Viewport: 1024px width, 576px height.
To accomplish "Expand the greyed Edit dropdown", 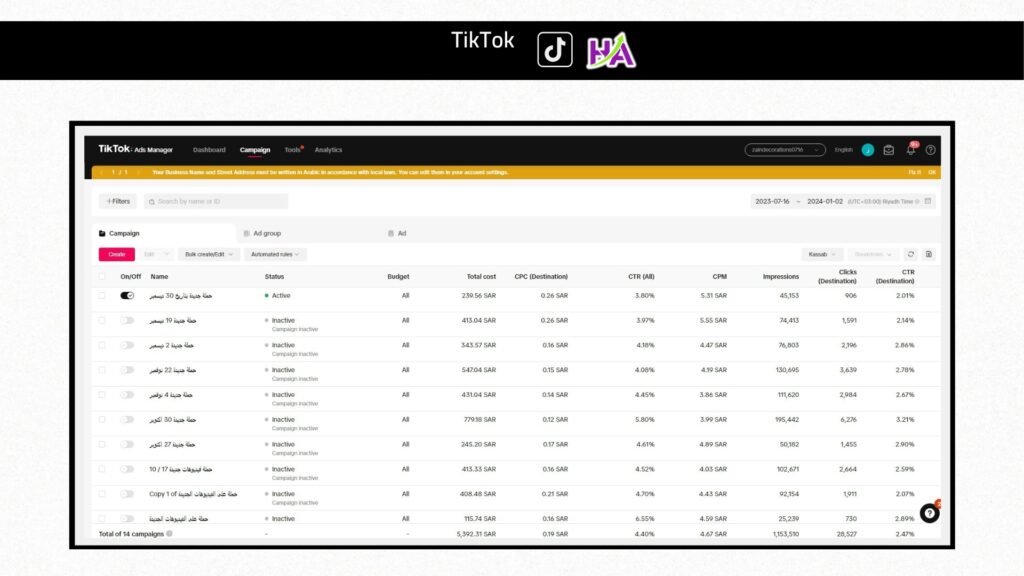I will [155, 254].
